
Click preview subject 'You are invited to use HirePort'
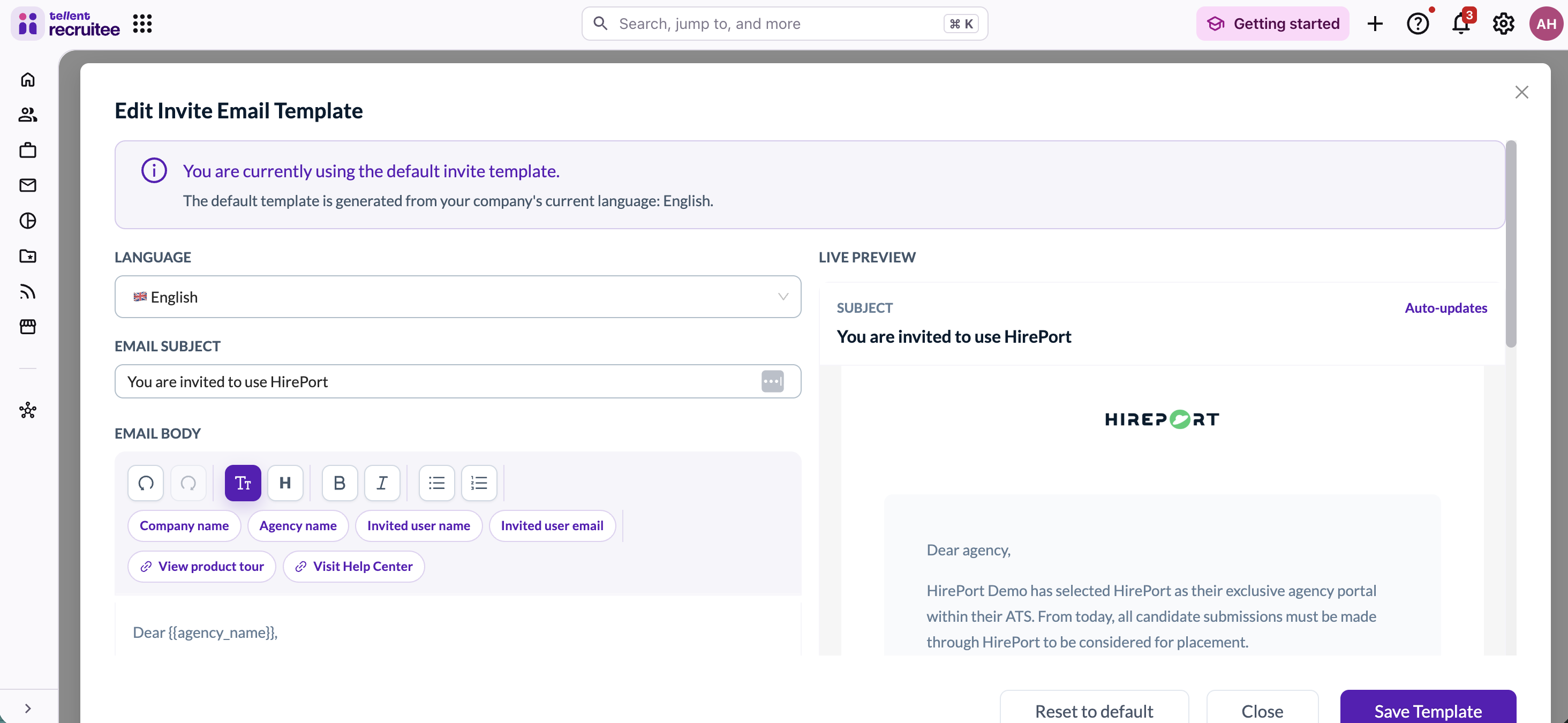954,336
